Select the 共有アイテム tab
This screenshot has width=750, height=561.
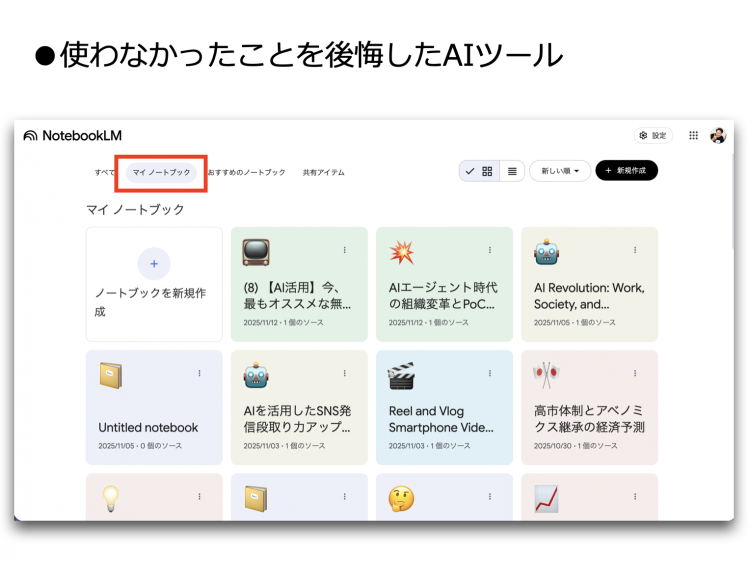point(323,172)
